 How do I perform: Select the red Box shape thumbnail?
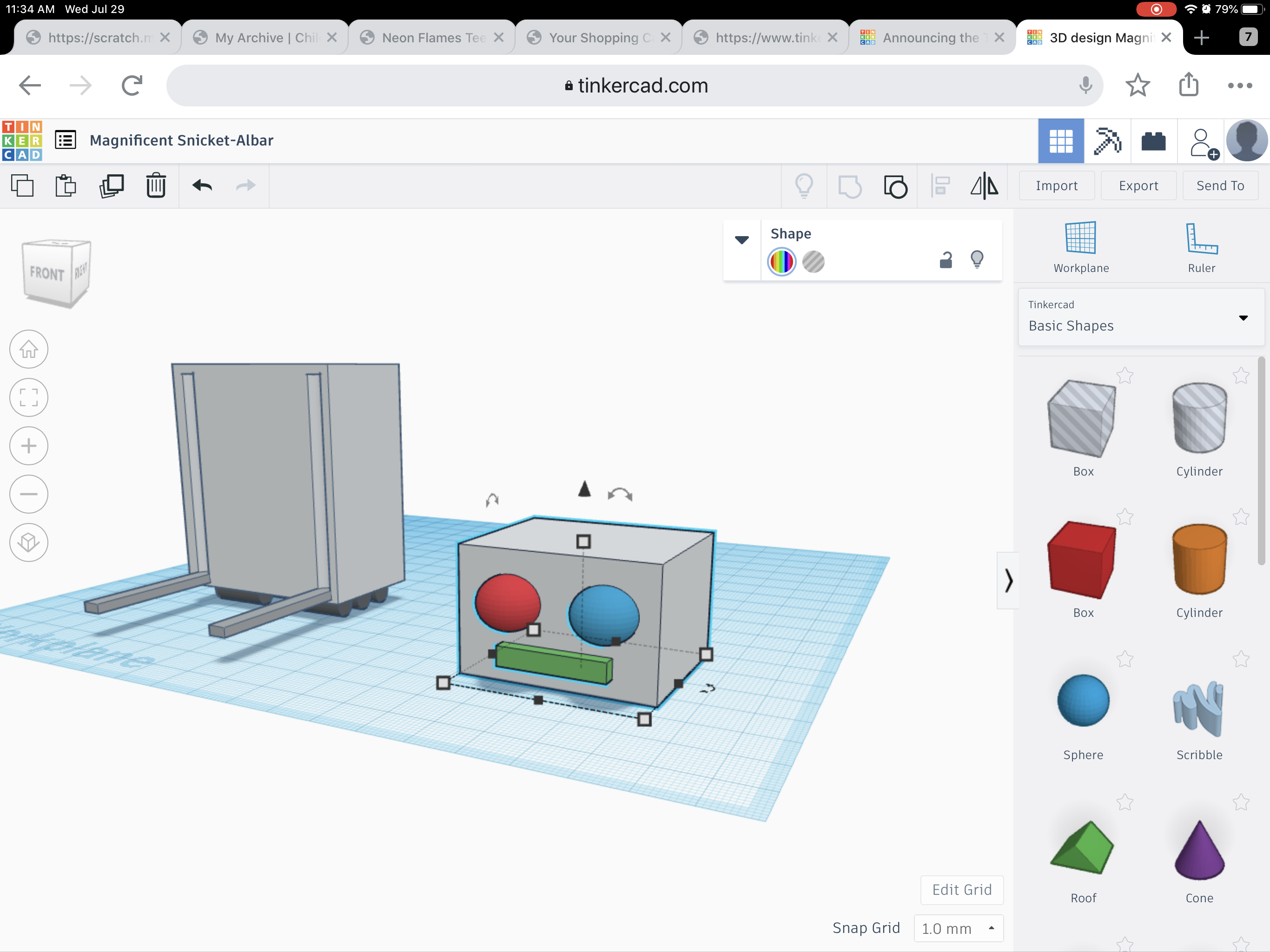[x=1082, y=560]
